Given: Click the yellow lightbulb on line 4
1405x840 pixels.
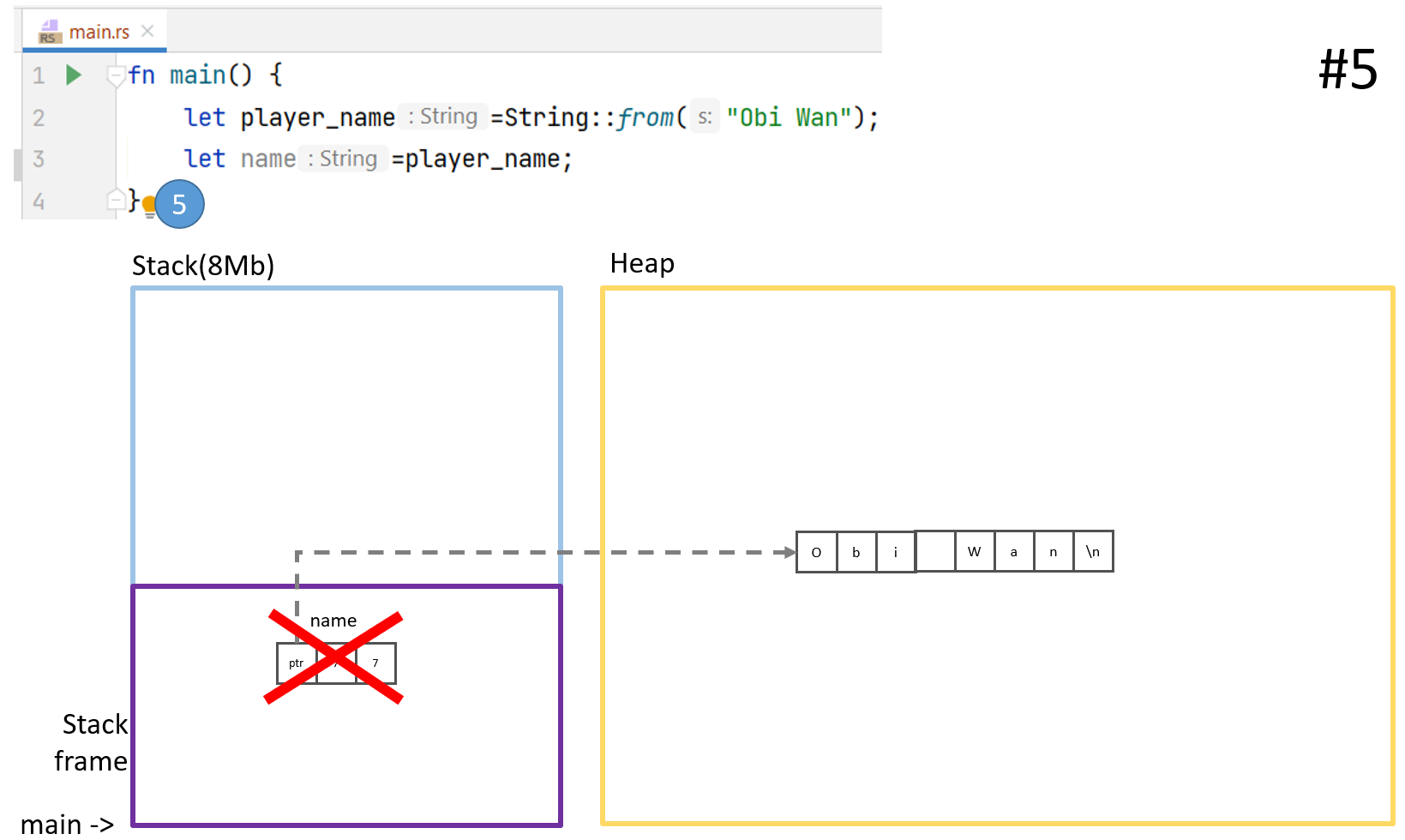Looking at the screenshot, I should click(x=149, y=206).
